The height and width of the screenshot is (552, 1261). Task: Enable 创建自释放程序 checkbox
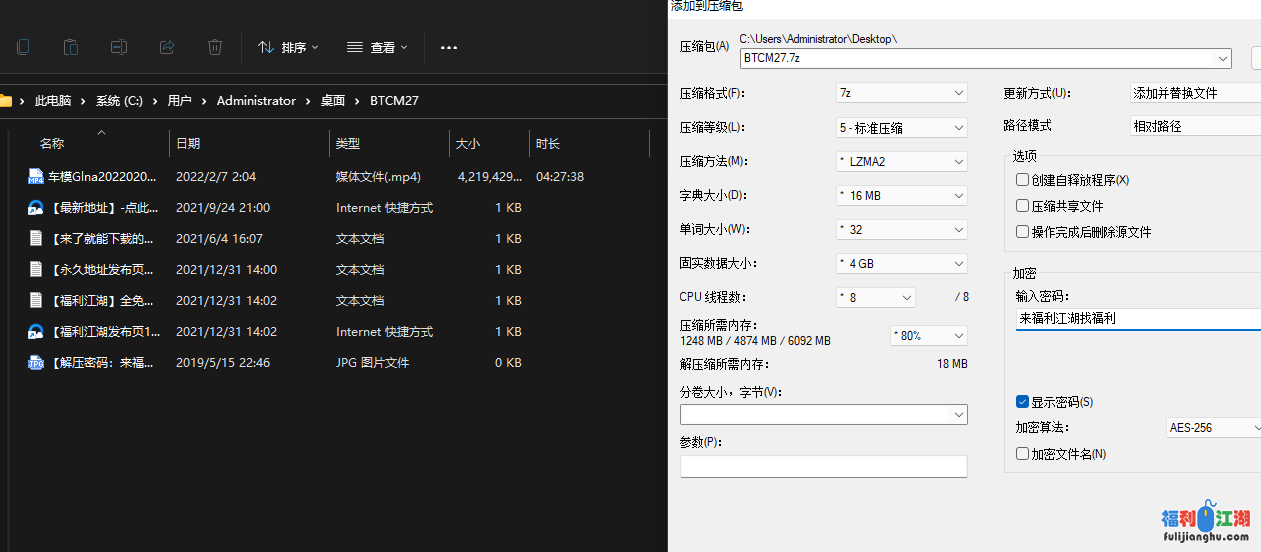coord(1022,180)
